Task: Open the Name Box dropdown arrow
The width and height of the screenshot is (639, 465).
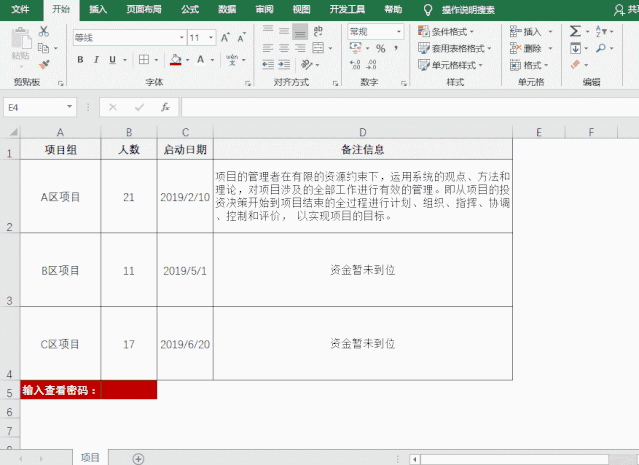Action: pos(69,107)
